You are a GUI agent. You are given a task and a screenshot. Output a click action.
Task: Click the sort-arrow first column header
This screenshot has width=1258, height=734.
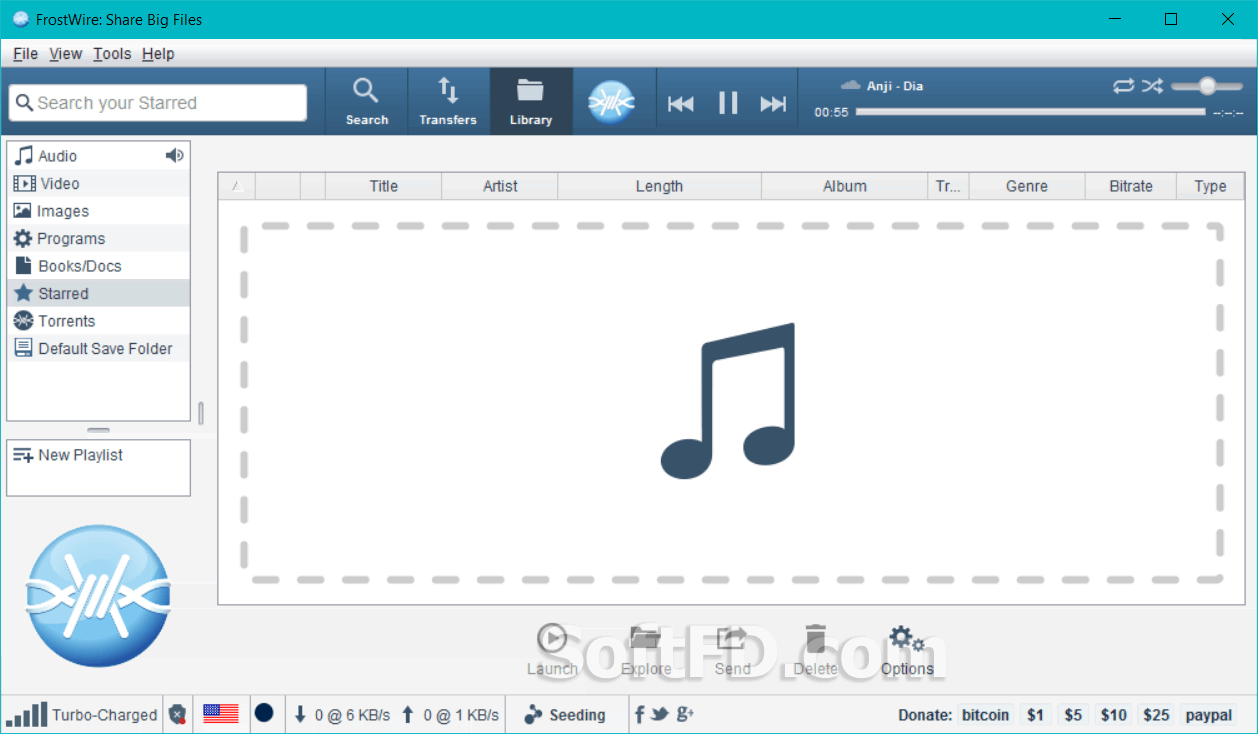237,186
